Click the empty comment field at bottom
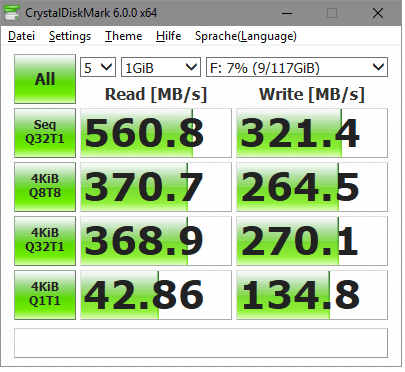Screen dimensions: 405x372 [x=201, y=343]
